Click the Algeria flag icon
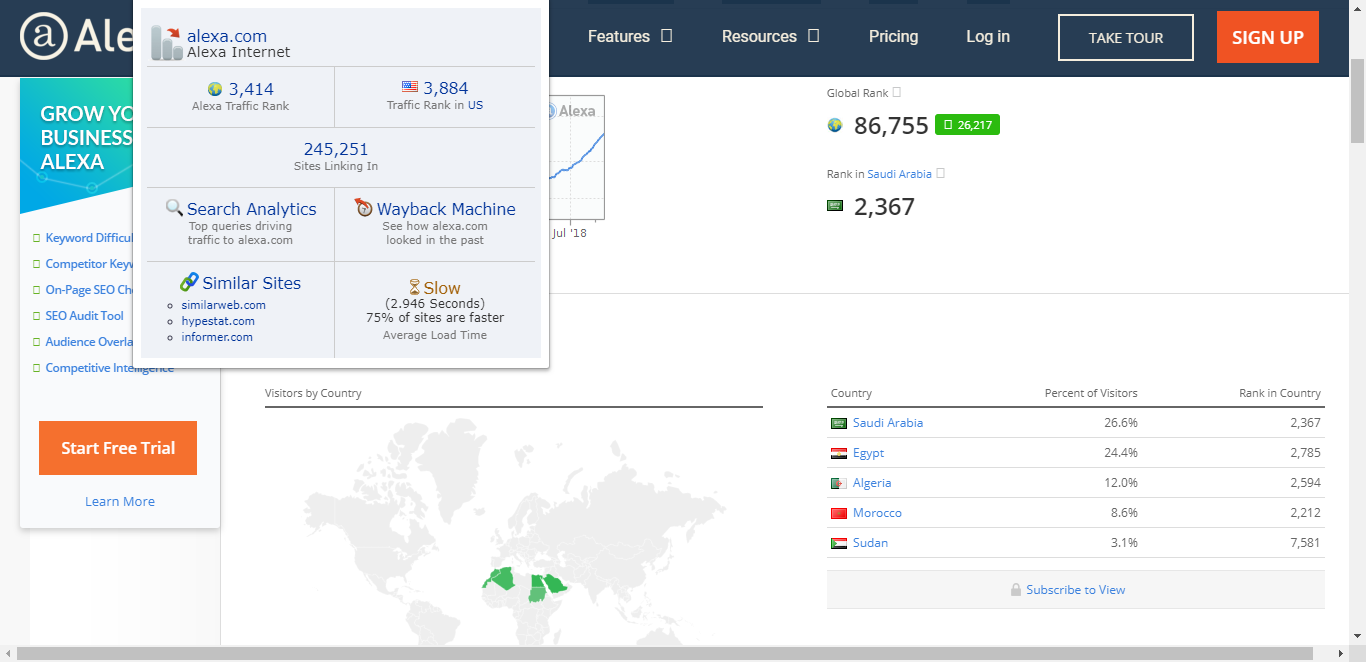The width and height of the screenshot is (1366, 662). point(839,483)
